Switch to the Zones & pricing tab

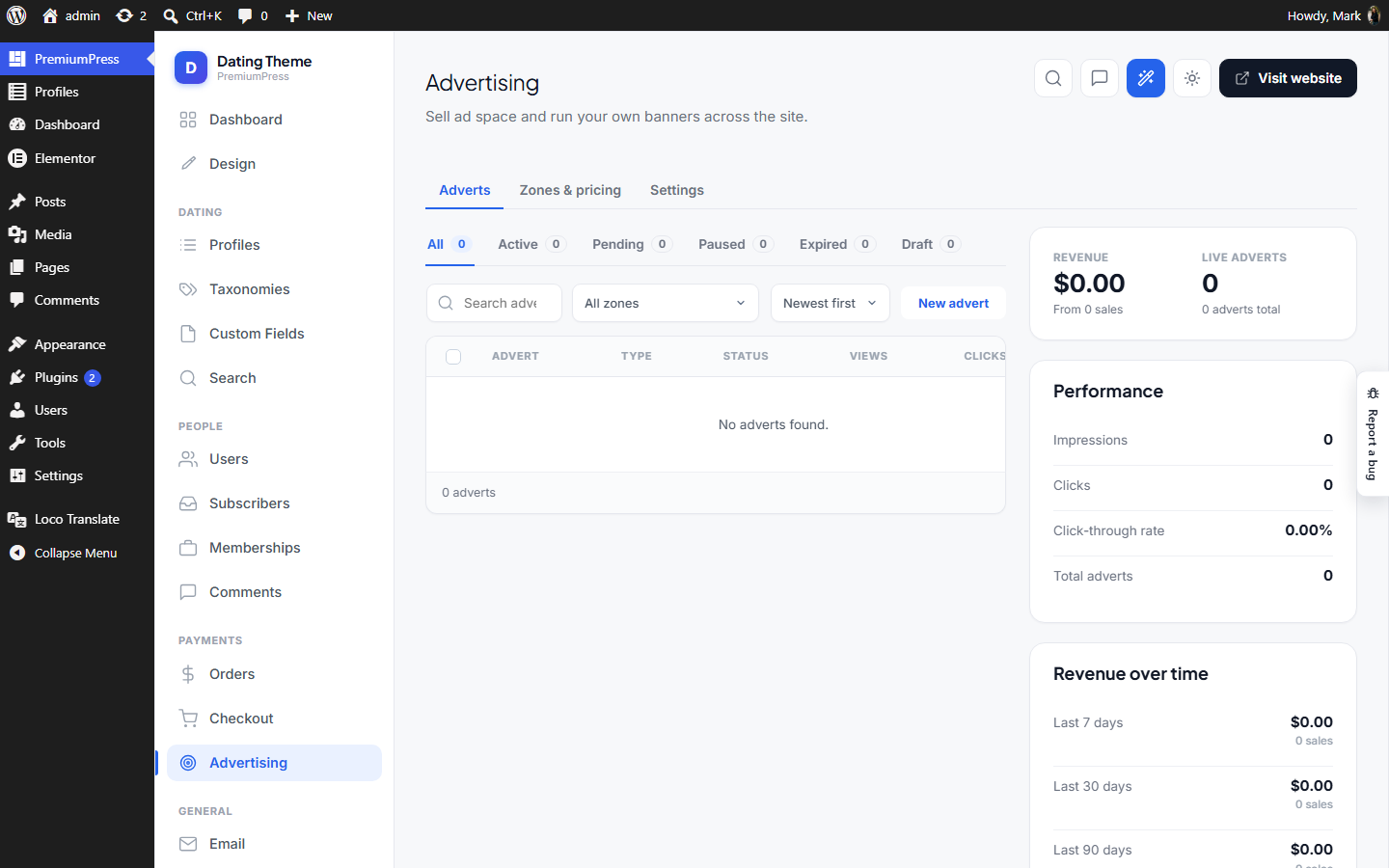(570, 190)
